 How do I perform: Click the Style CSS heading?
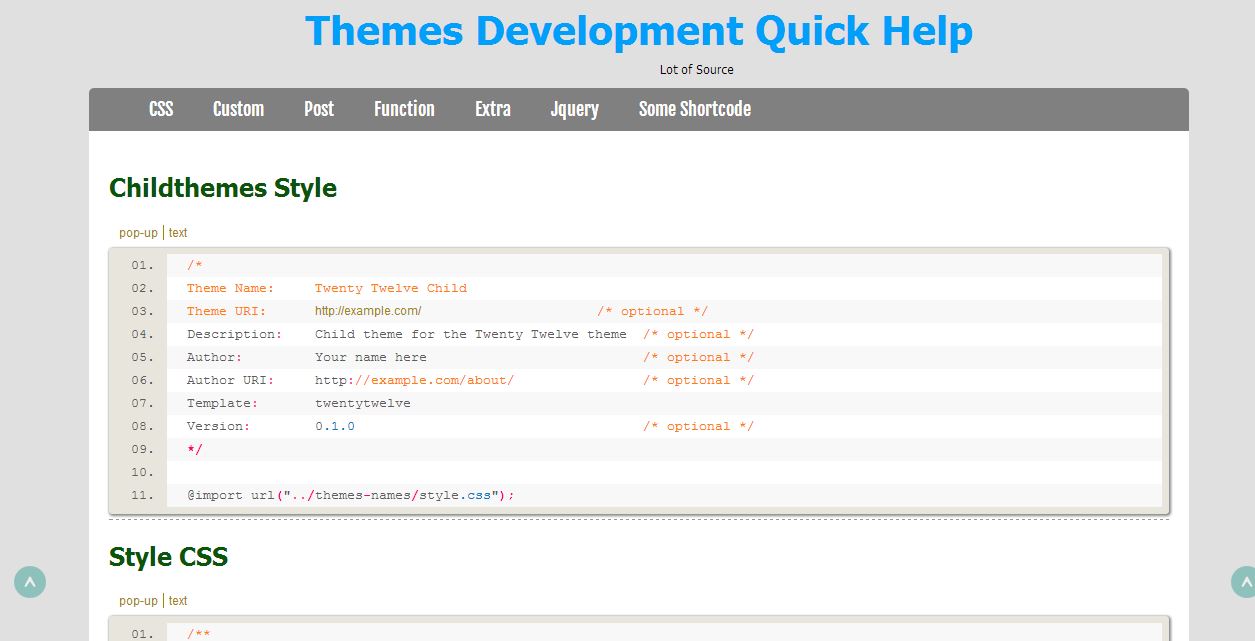(x=169, y=557)
